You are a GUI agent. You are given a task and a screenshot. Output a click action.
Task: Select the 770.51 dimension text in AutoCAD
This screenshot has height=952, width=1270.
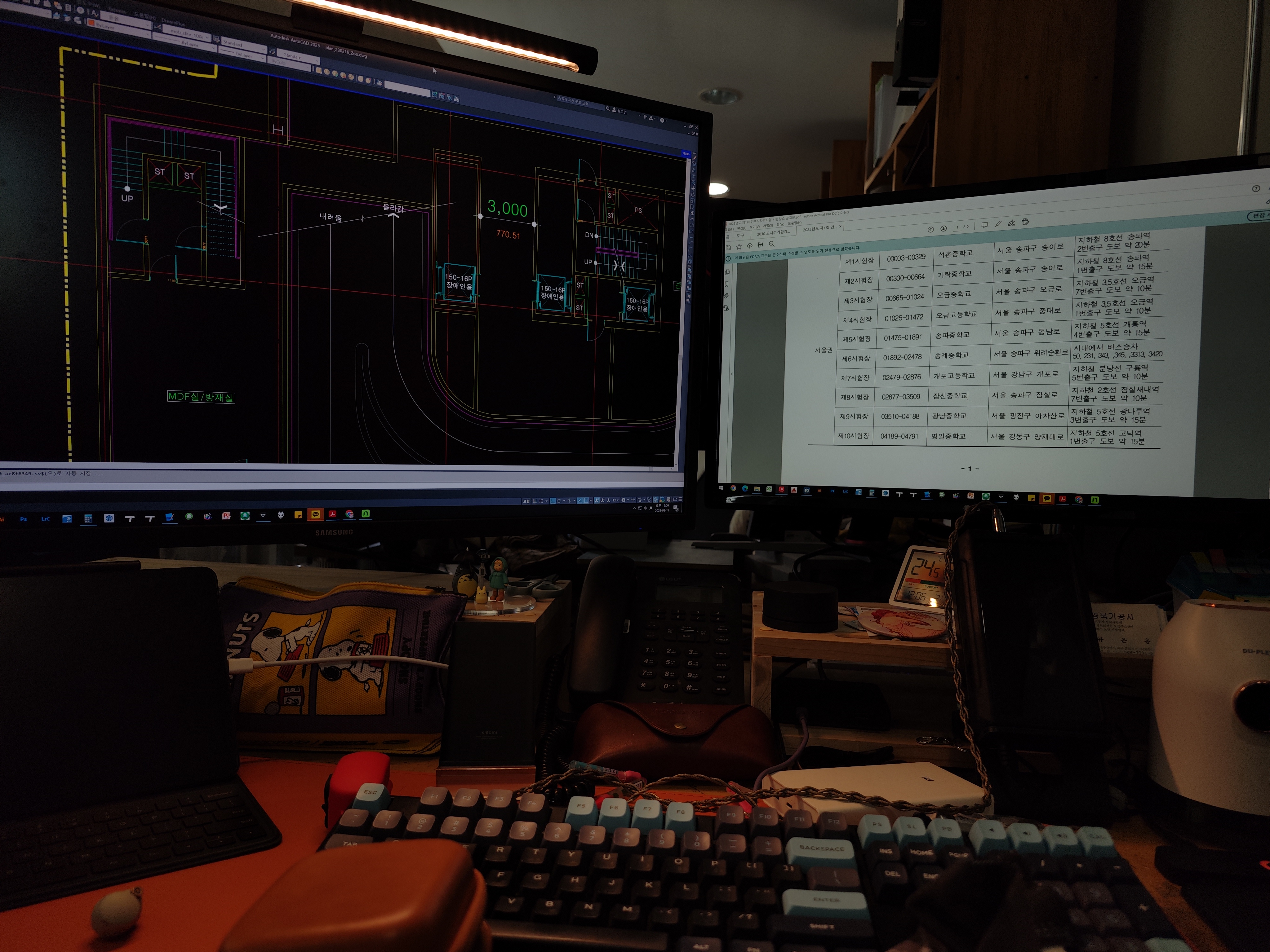tap(508, 235)
